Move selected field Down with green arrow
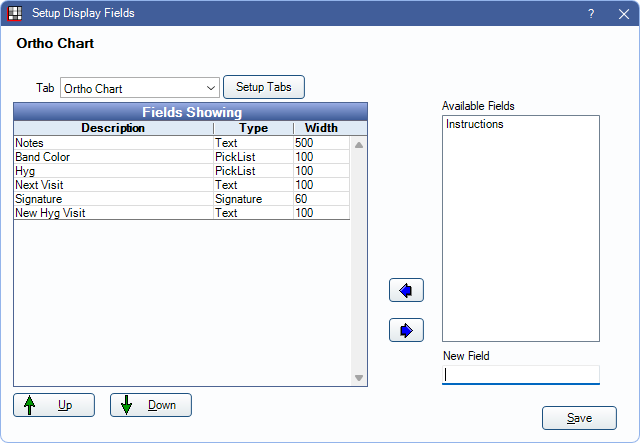 tap(150, 405)
